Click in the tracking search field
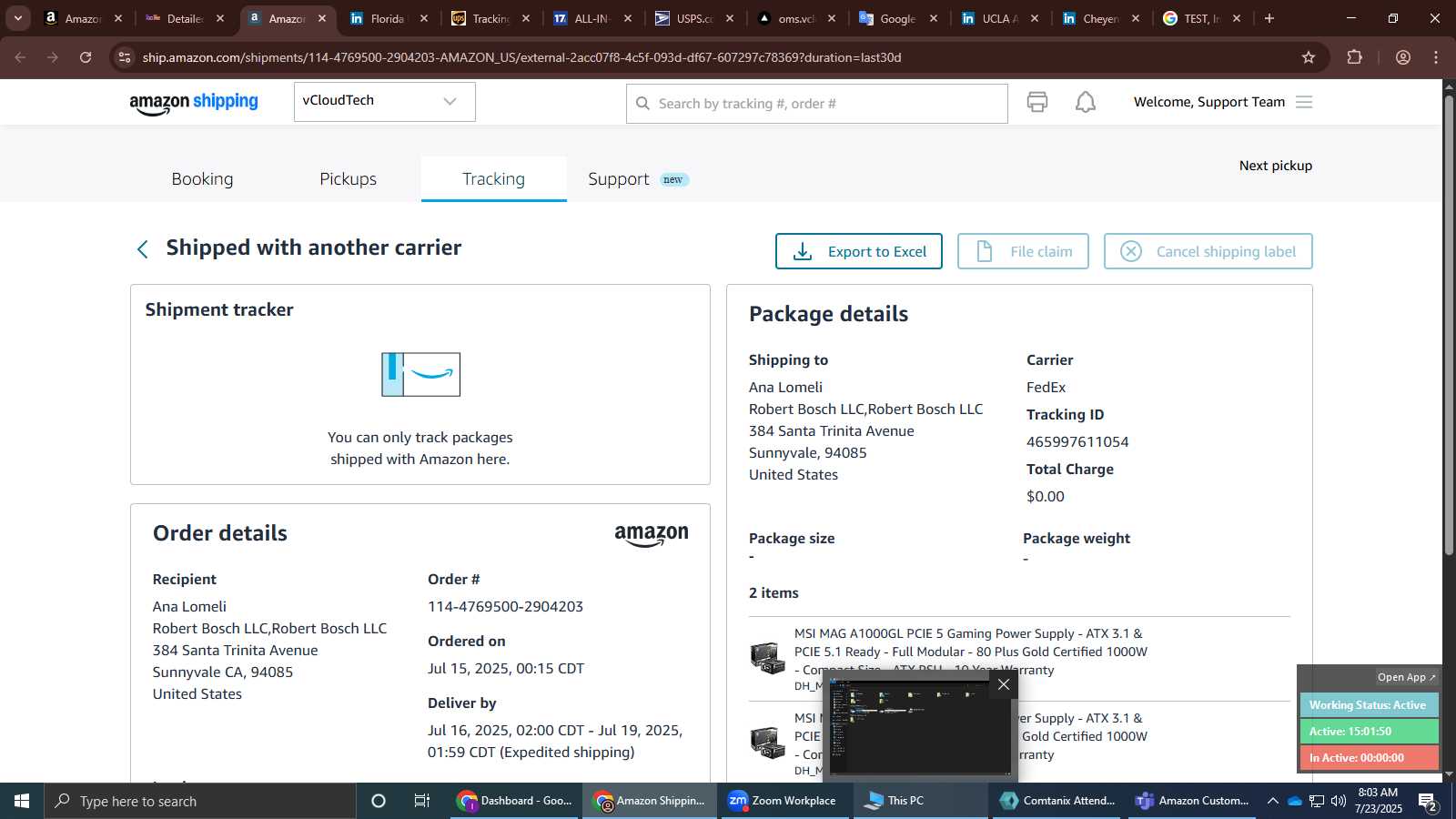Viewport: 1456px width, 819px height. (816, 104)
